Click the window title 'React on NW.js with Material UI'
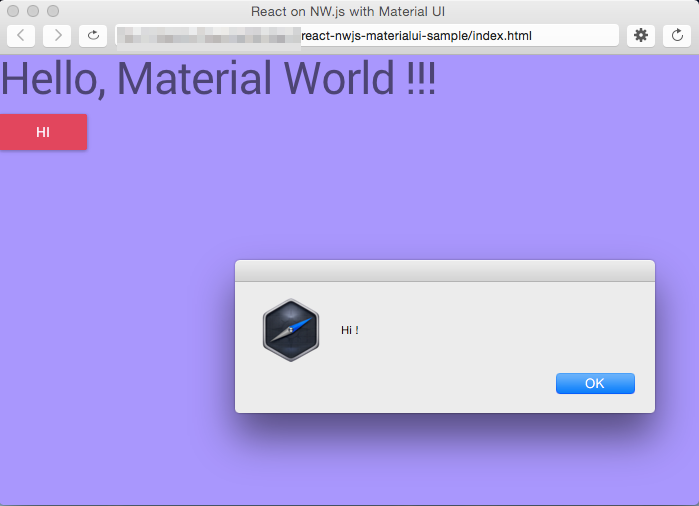The image size is (699, 506). [348, 12]
